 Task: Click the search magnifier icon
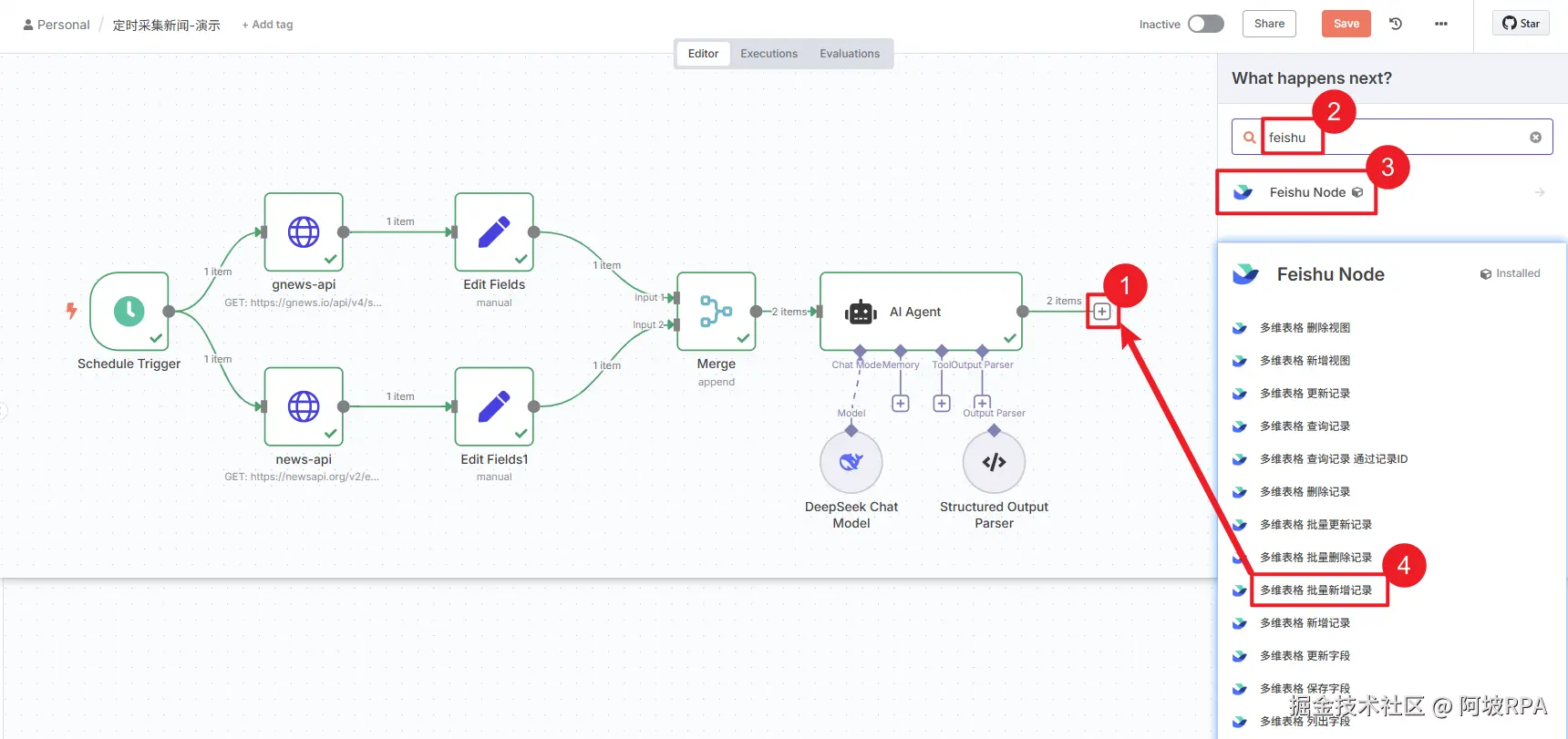click(1249, 138)
